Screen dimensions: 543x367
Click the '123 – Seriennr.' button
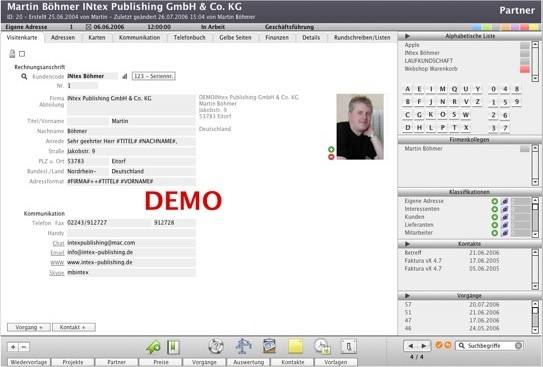(153, 76)
